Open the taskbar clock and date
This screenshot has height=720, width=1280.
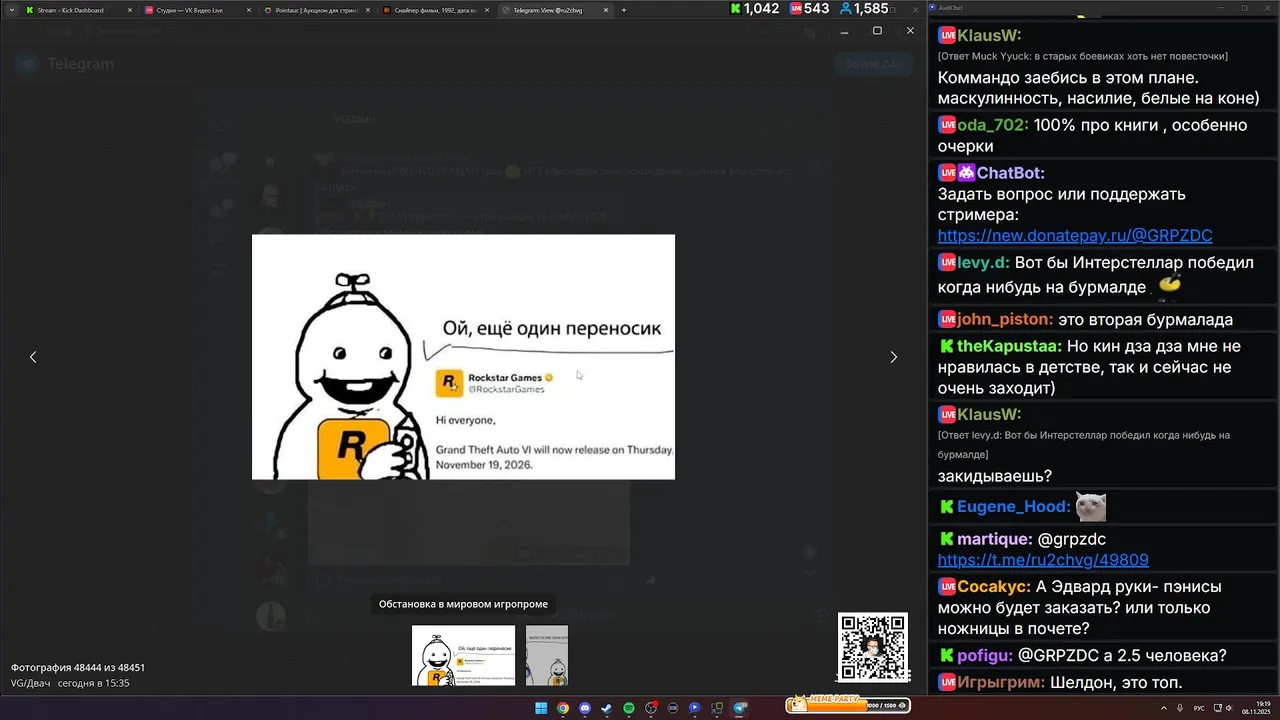[x=1255, y=708]
